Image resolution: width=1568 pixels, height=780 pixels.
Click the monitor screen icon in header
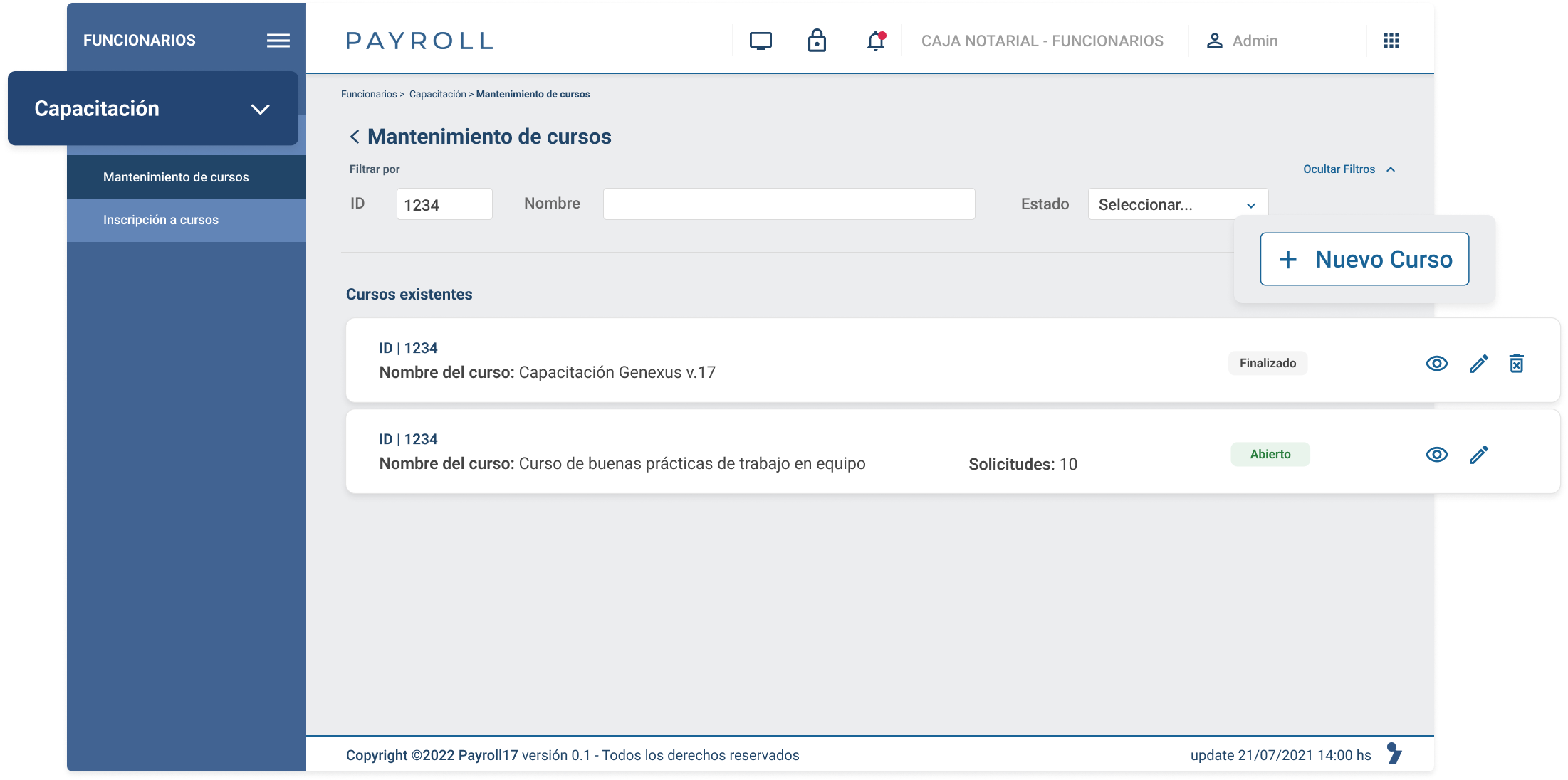pyautogui.click(x=761, y=41)
